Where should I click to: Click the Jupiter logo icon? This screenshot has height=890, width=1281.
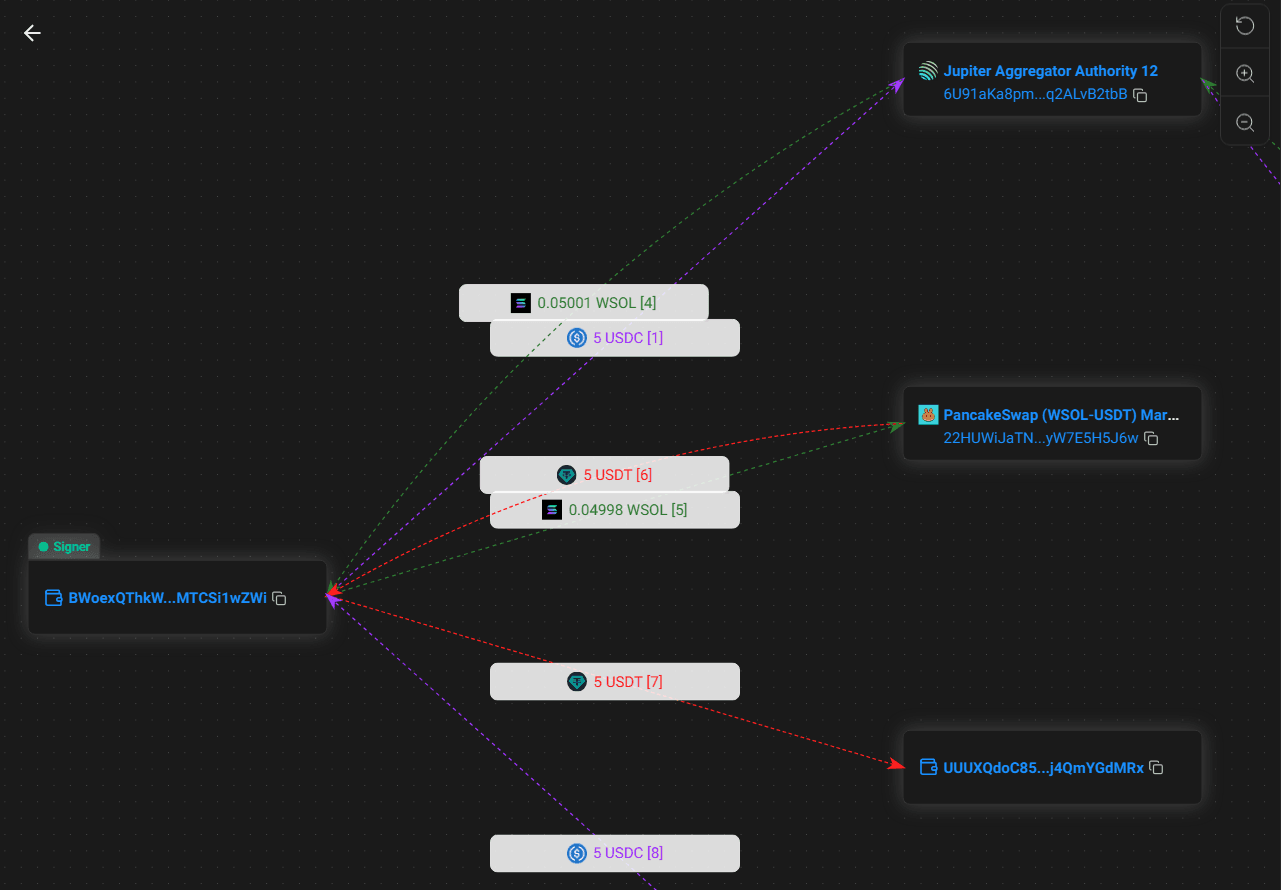coord(929,71)
